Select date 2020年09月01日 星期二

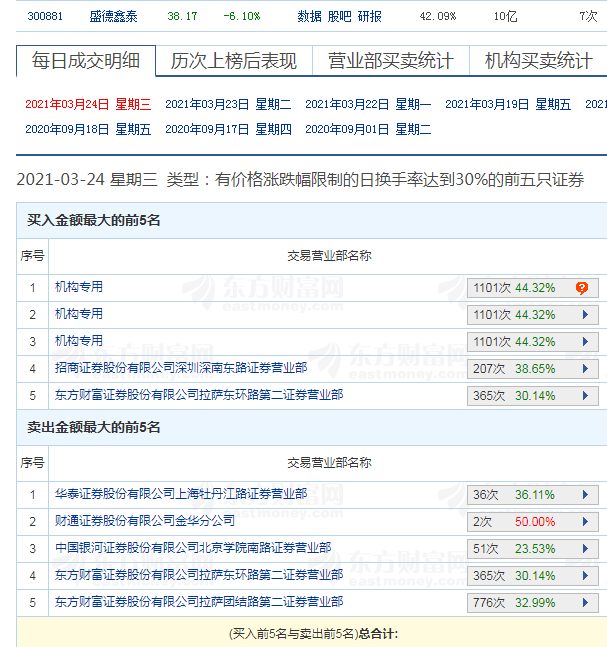(x=368, y=129)
